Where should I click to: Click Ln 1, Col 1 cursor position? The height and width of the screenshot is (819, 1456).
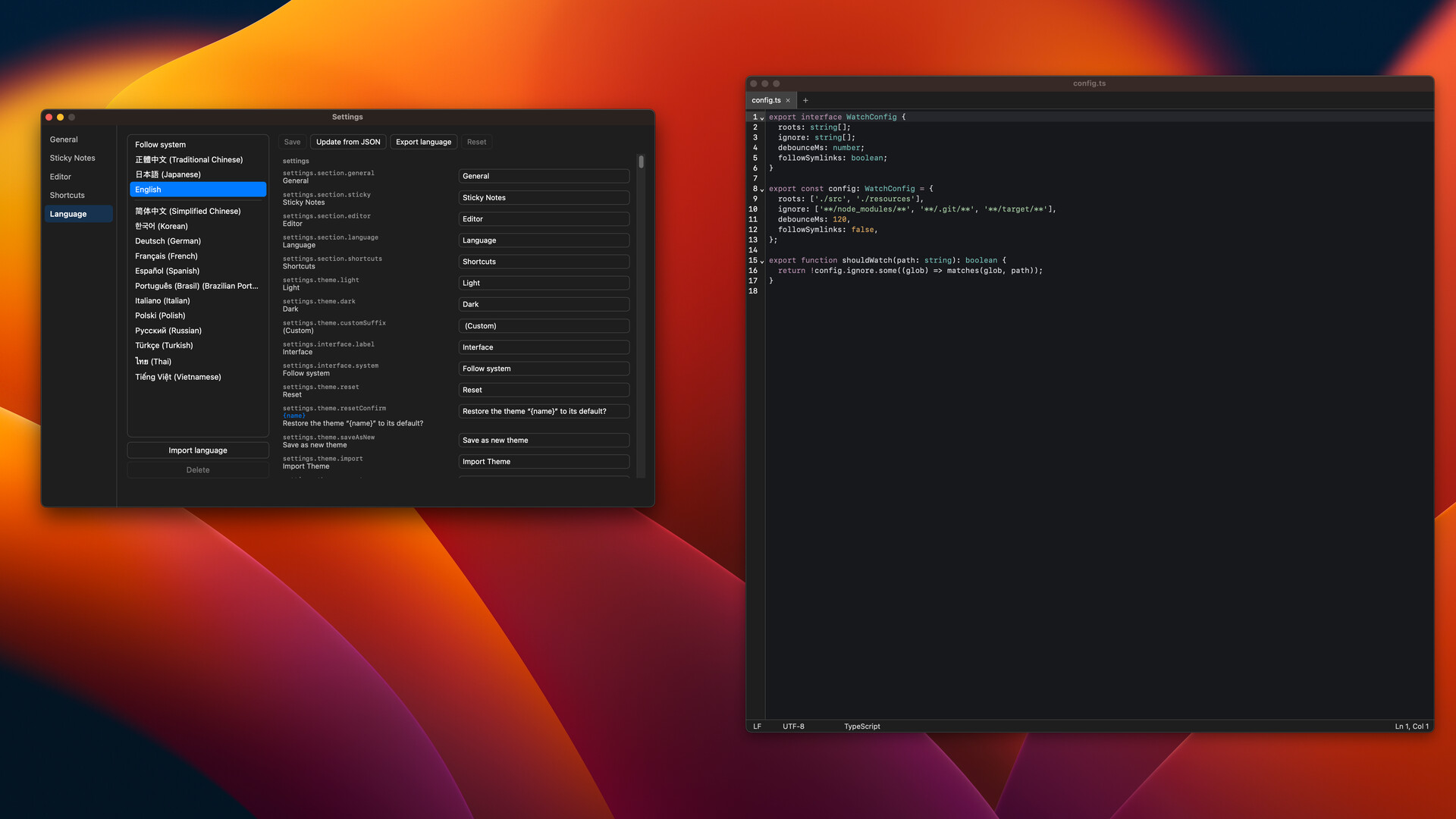pos(1411,726)
